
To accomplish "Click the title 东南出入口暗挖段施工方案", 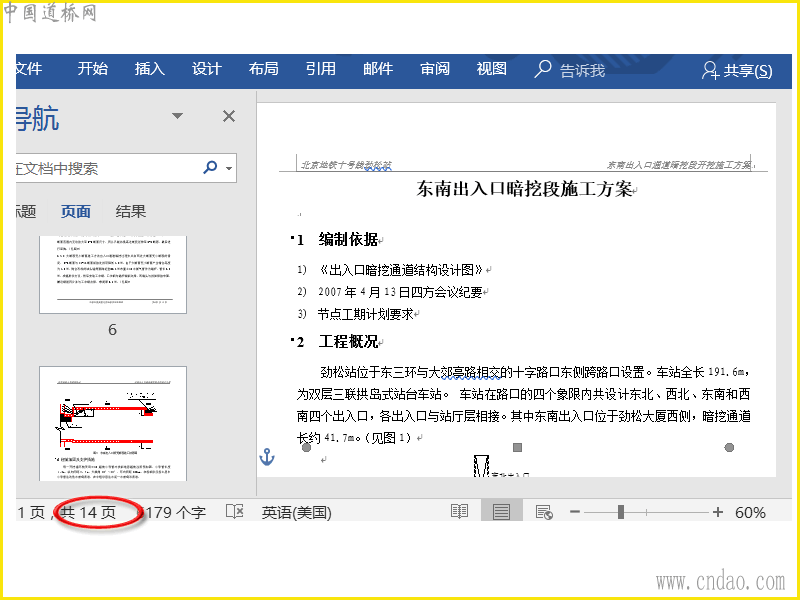I will [524, 189].
